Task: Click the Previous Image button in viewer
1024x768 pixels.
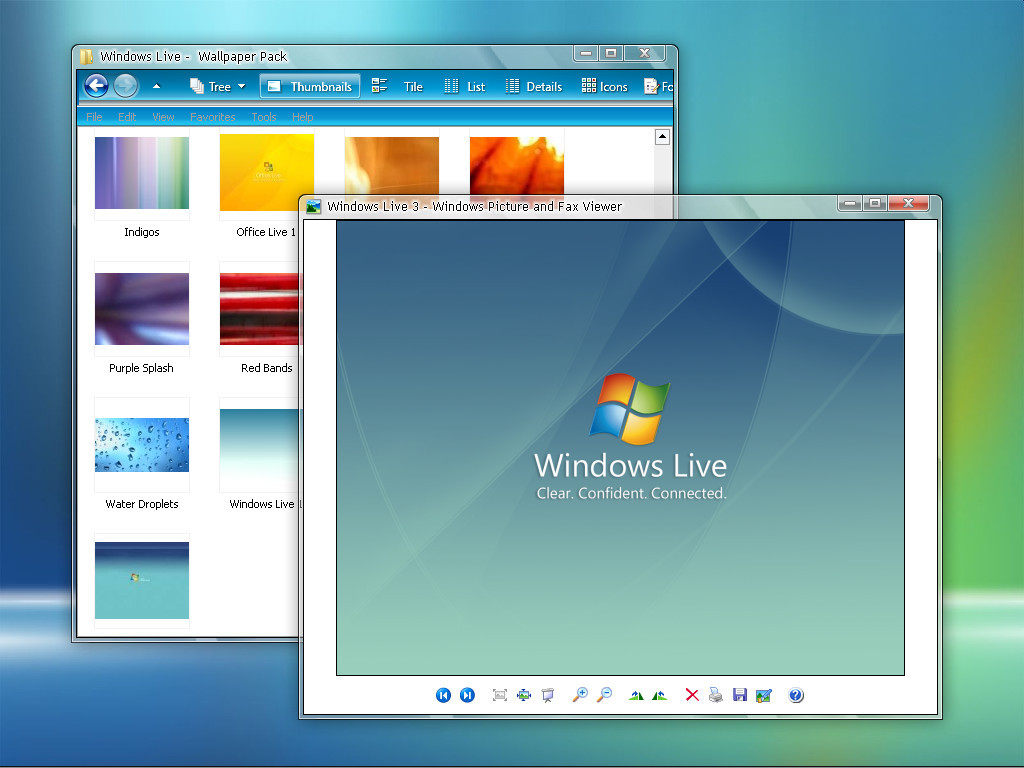Action: (443, 695)
